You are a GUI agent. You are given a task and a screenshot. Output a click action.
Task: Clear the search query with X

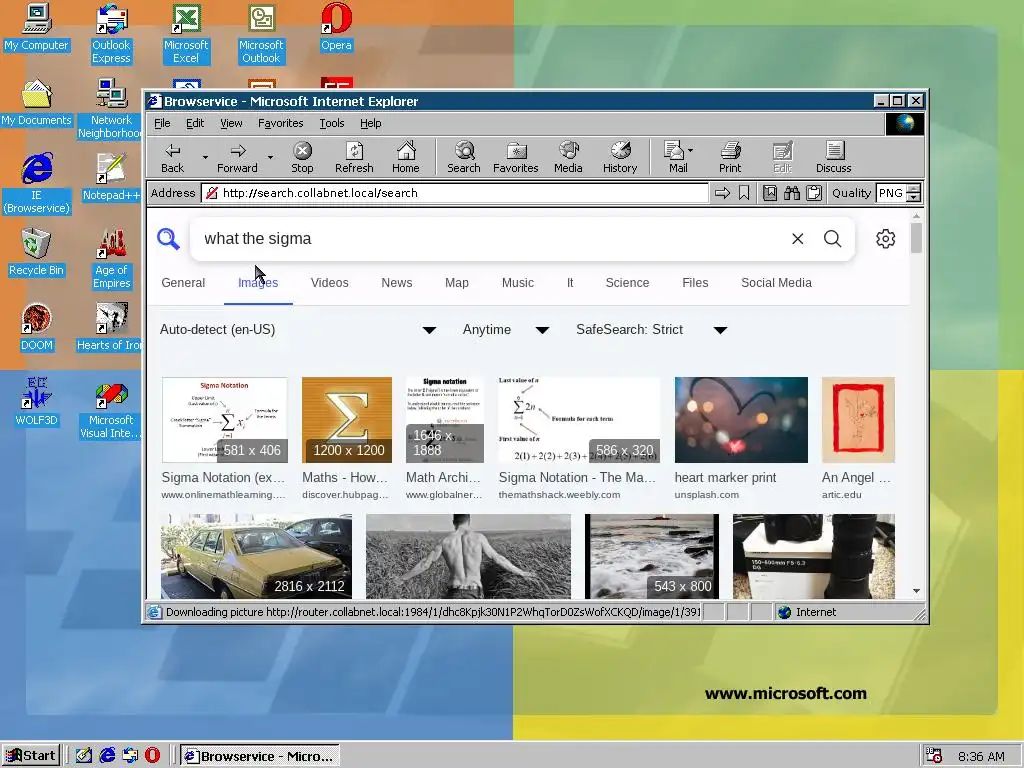(797, 239)
